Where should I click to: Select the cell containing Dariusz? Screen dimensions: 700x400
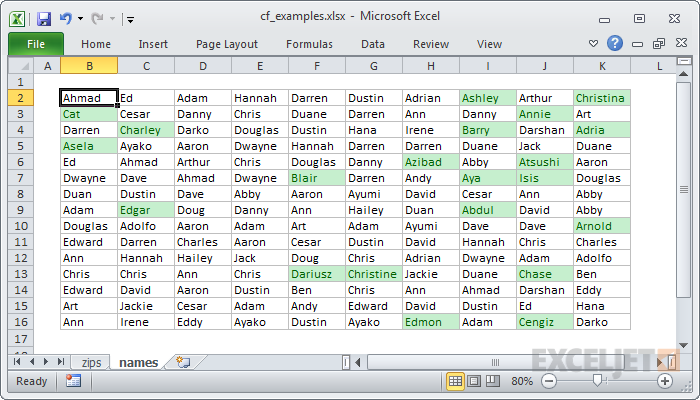pos(317,274)
